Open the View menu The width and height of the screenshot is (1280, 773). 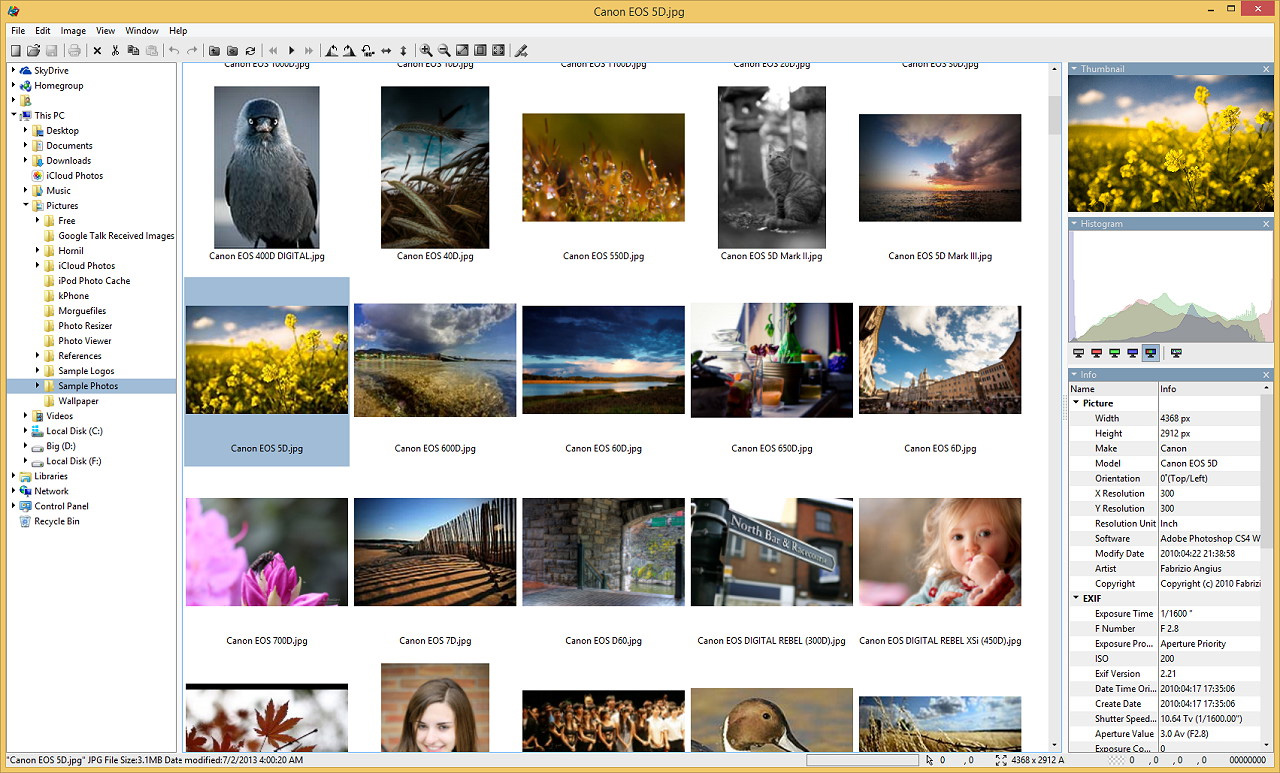point(105,31)
